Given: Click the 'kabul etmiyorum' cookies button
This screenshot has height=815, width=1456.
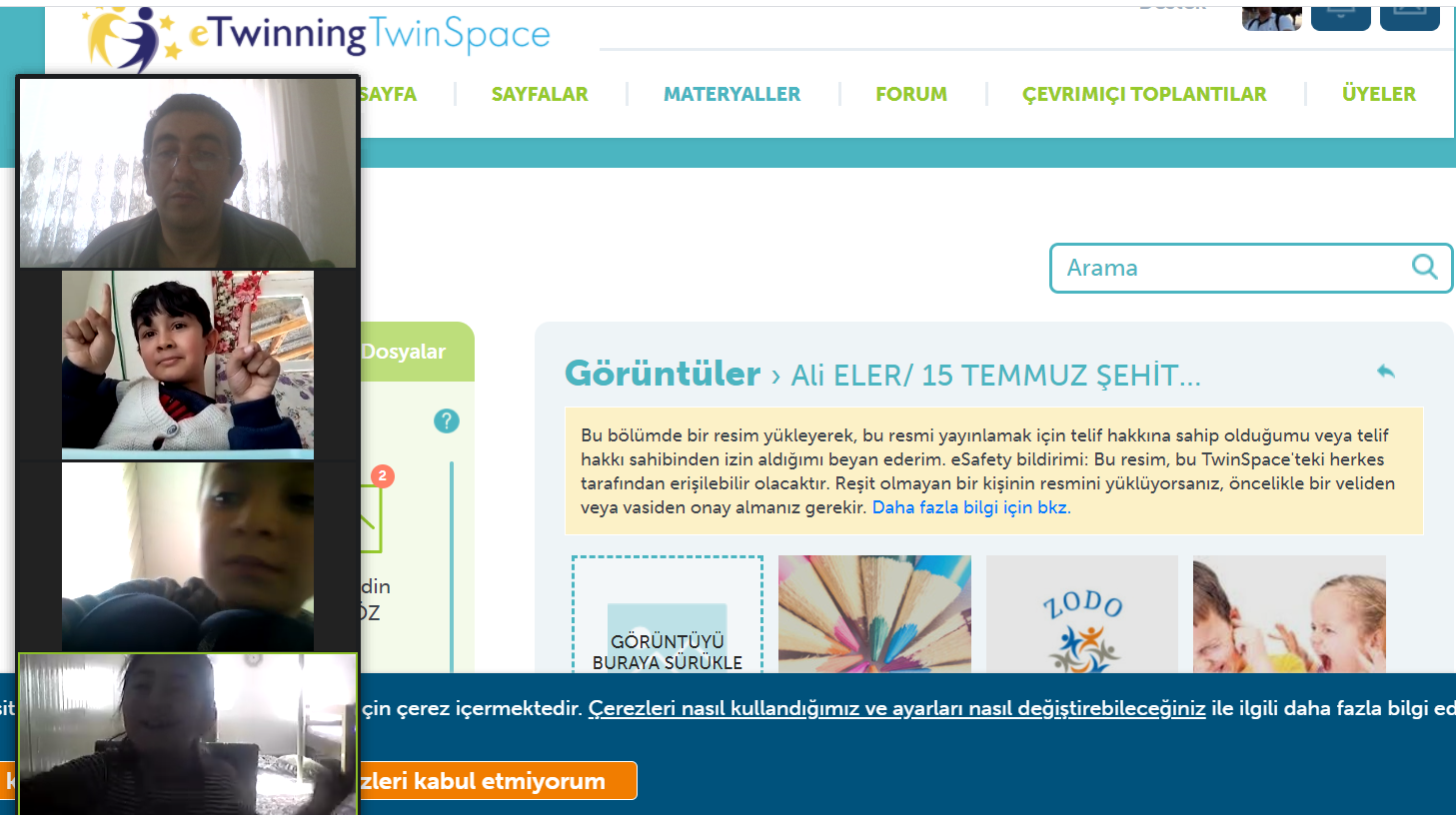Looking at the screenshot, I should pyautogui.click(x=497, y=781).
